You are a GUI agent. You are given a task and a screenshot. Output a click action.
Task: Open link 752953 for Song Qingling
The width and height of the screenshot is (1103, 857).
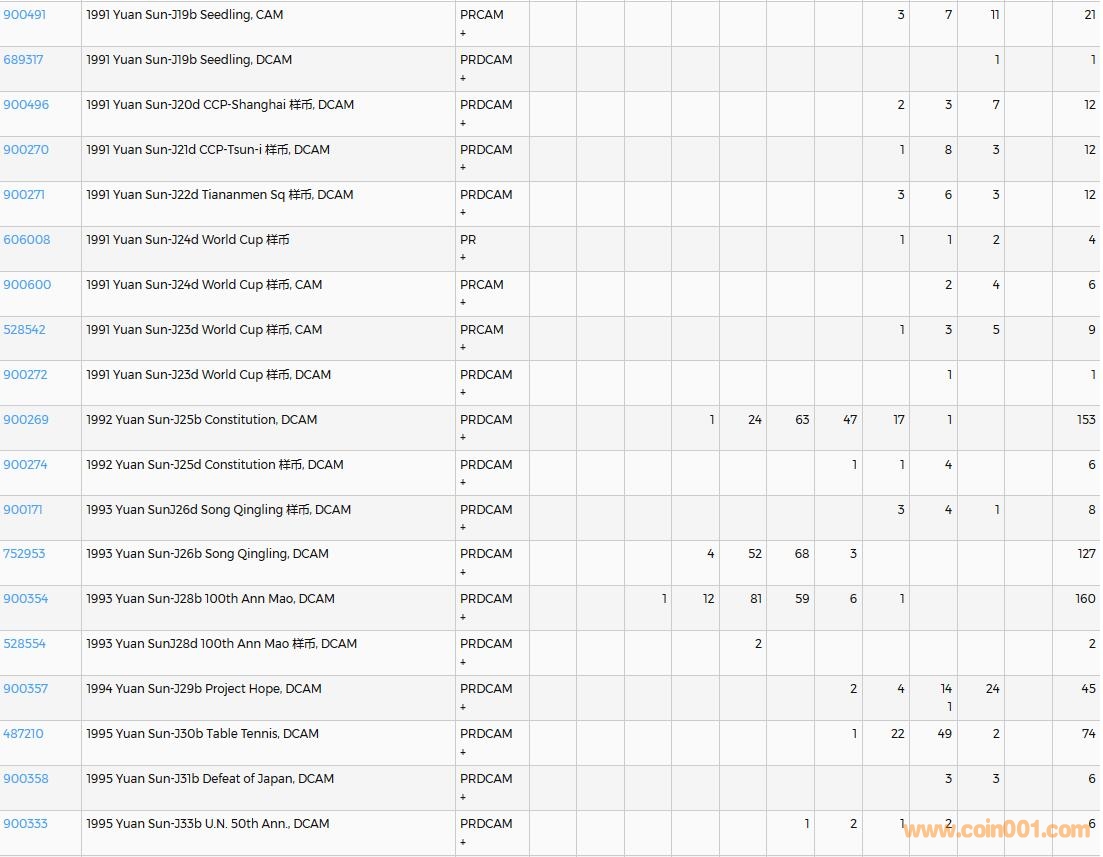pyautogui.click(x=24, y=554)
